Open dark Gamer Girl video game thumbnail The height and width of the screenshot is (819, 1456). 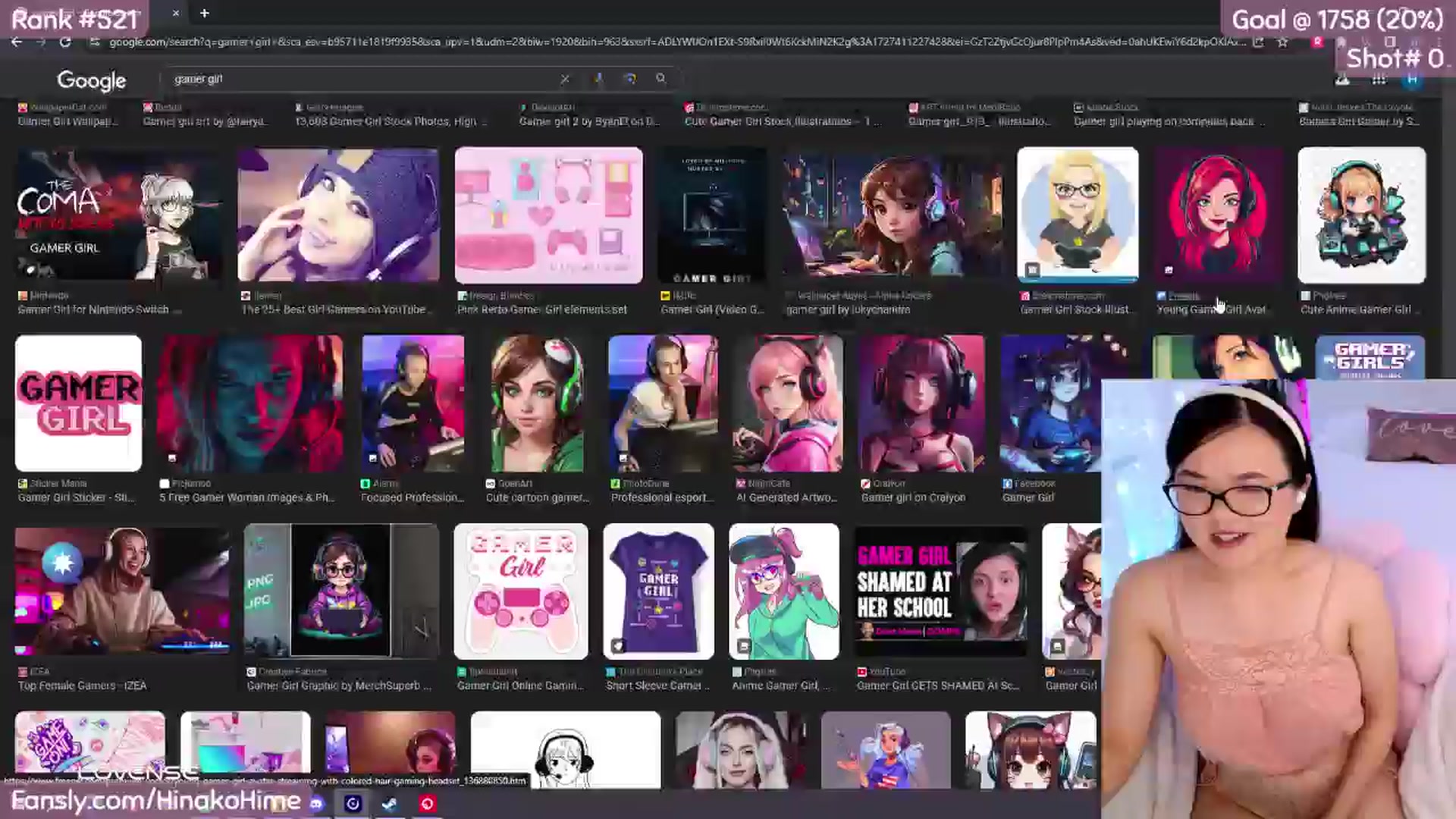point(712,215)
